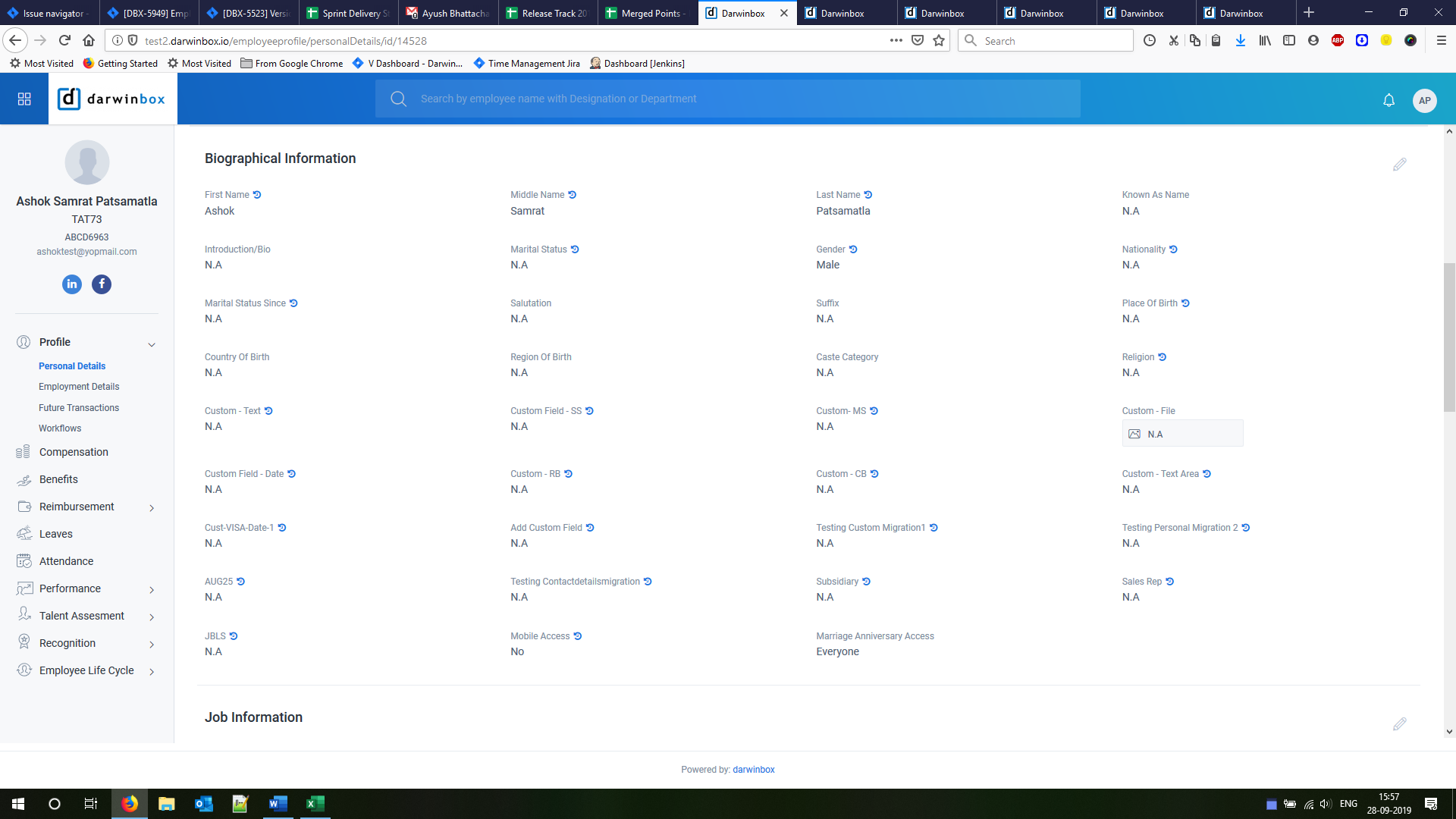1456x819 pixels.
Task: Open the Excel app in taskbar
Action: click(x=315, y=804)
